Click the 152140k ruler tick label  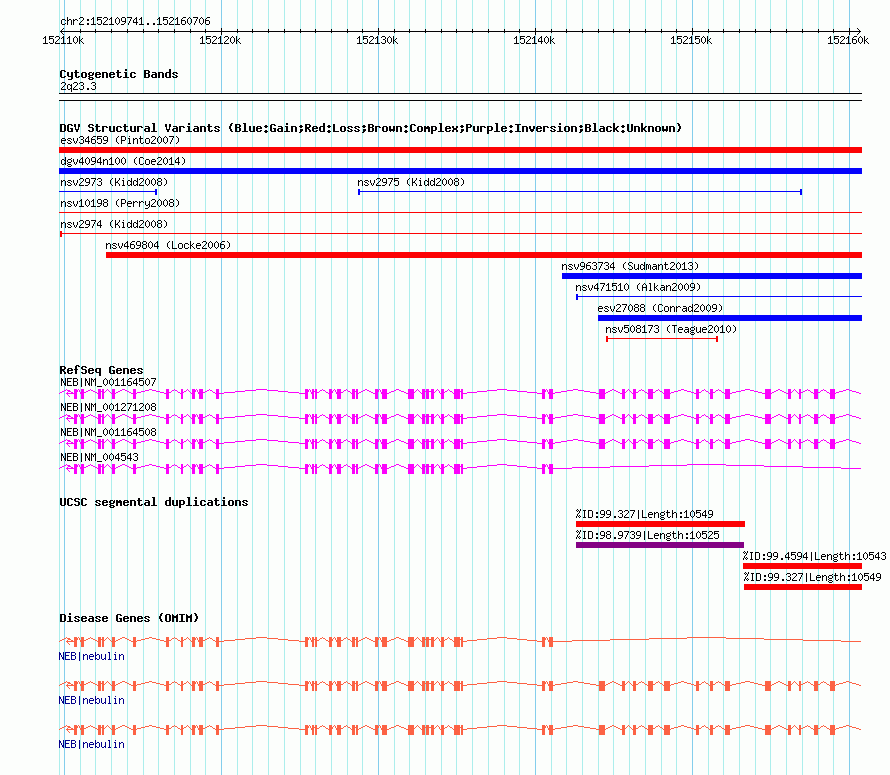pos(534,40)
